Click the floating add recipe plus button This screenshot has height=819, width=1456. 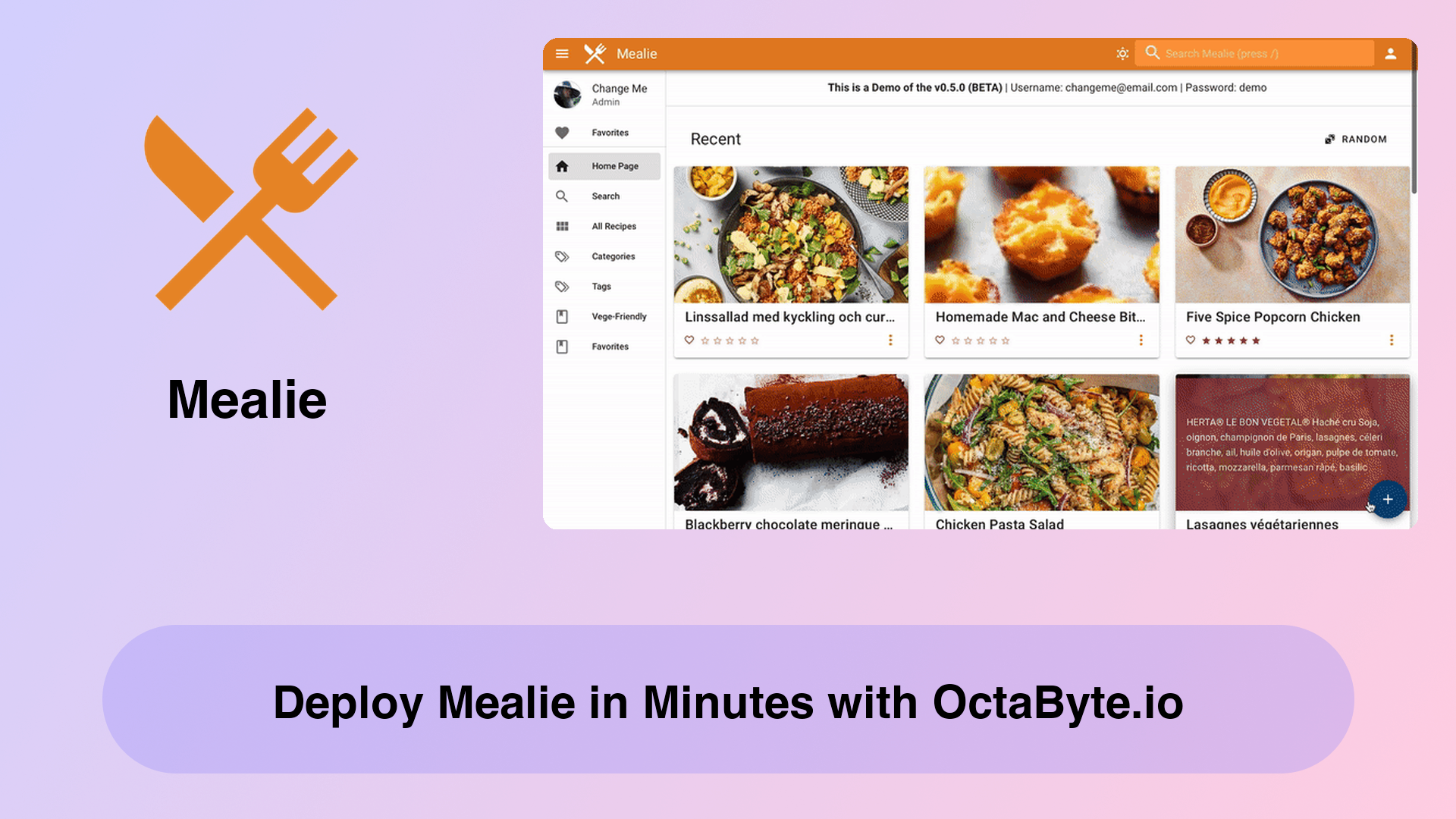pyautogui.click(x=1388, y=499)
